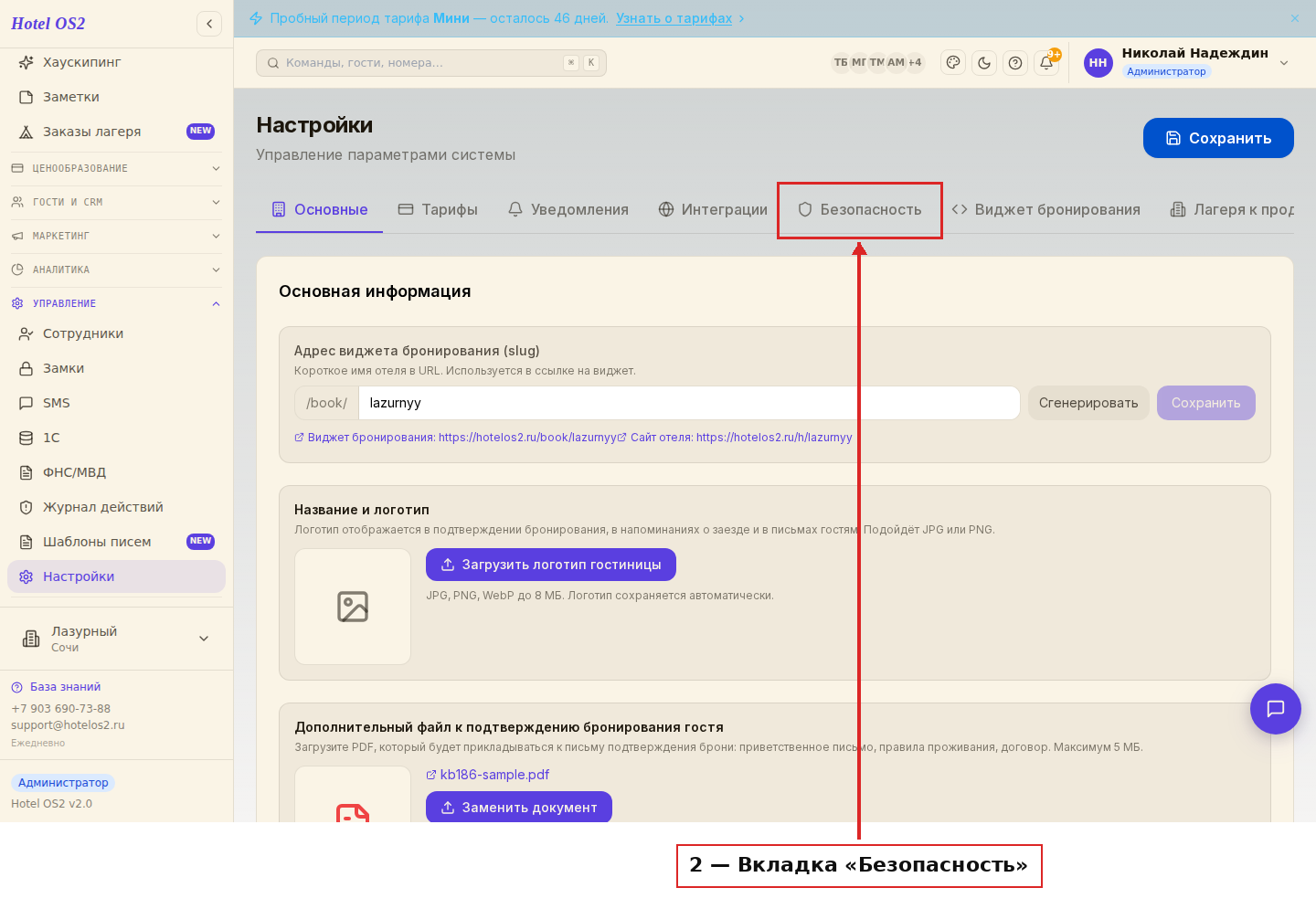Expand the АНАЛИТИКА section
This screenshot has width=1316, height=909.
[x=116, y=270]
